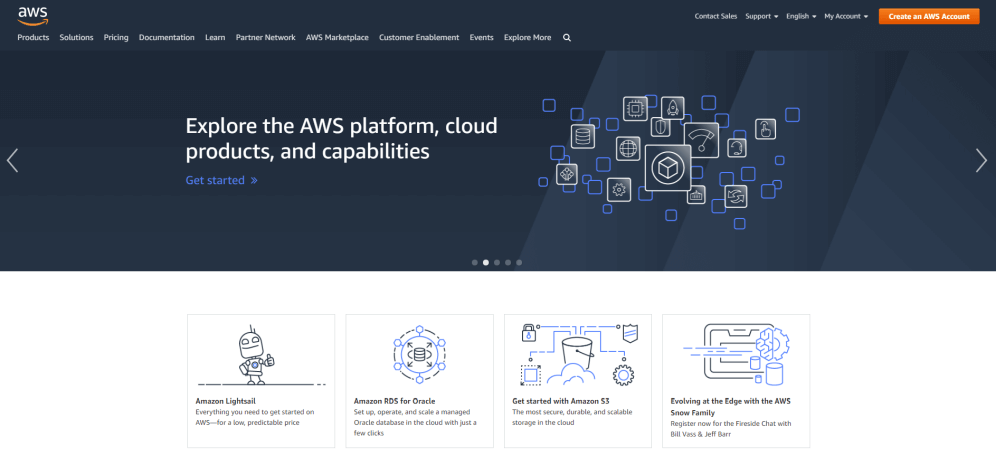Open AWS Marketplace in the nav bar

tap(337, 37)
